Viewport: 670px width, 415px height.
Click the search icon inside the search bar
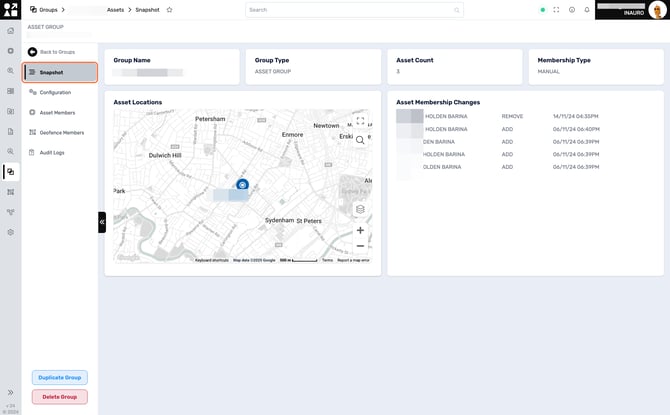coord(457,10)
